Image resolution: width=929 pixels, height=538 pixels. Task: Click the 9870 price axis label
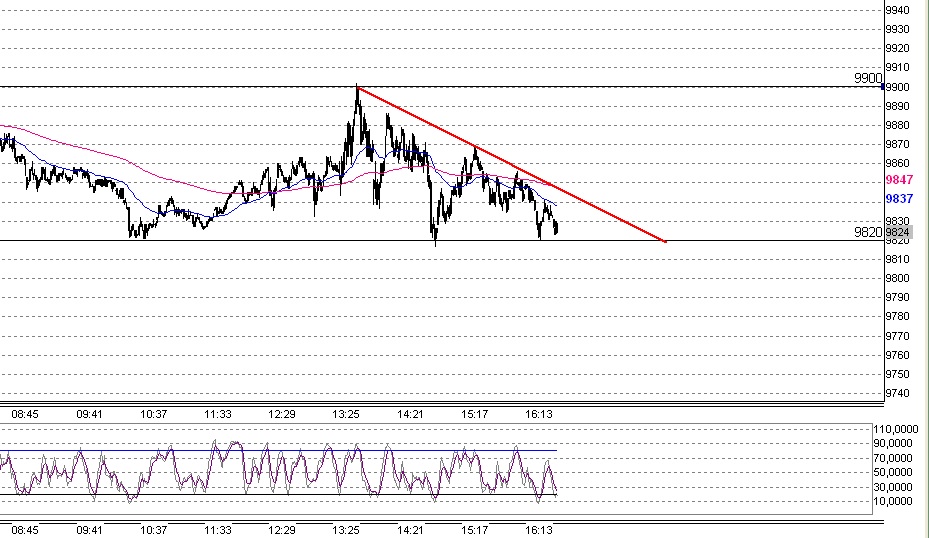897,144
